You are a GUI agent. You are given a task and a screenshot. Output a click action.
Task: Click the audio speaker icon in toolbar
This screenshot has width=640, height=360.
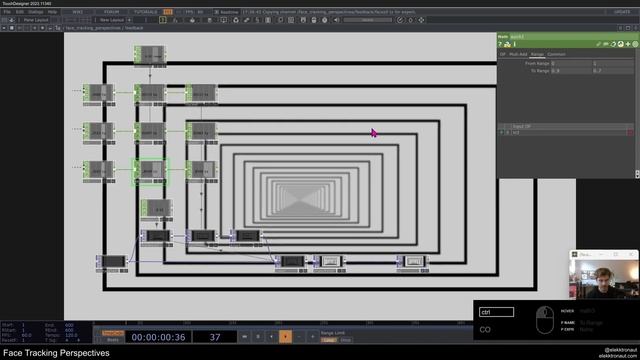[336, 20]
